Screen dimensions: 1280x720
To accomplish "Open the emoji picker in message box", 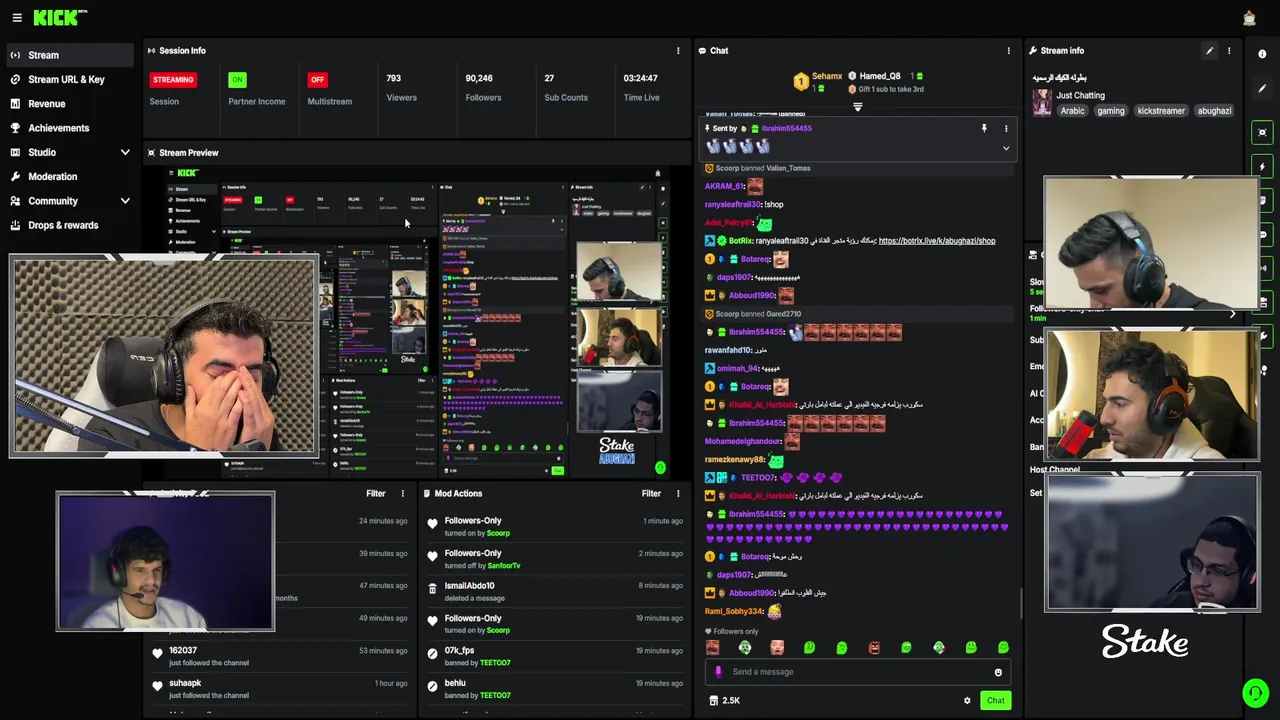I will pyautogui.click(x=998, y=672).
